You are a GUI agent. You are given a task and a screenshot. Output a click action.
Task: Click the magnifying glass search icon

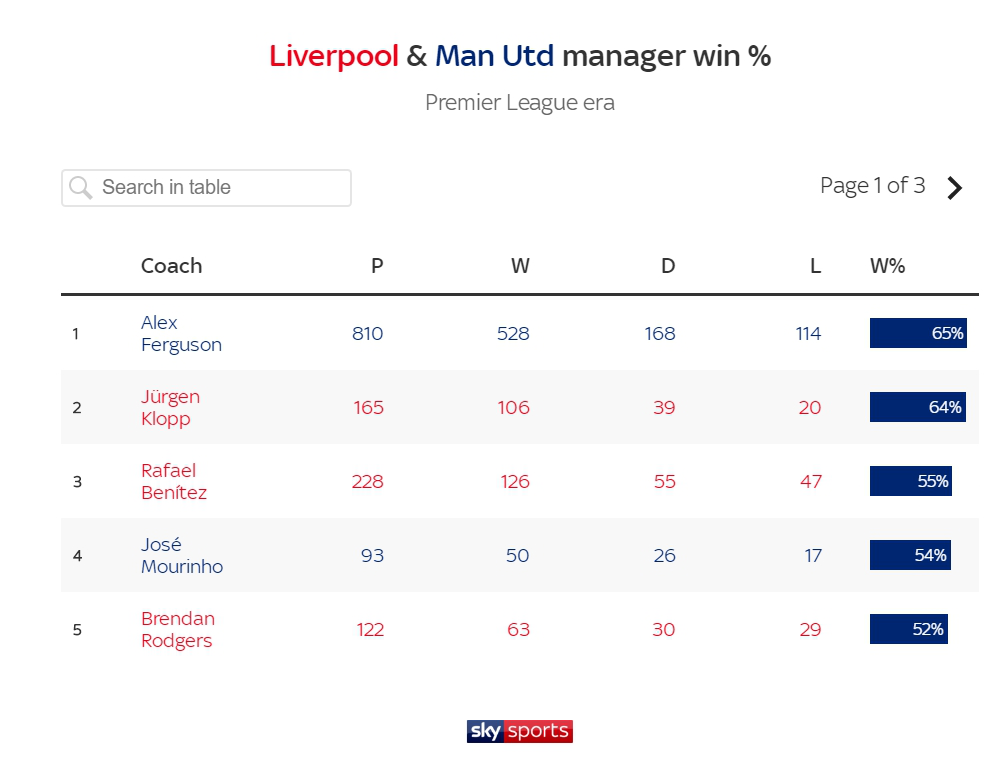(x=81, y=188)
